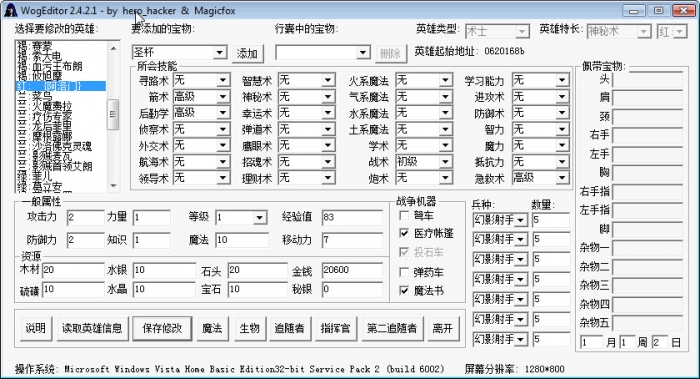
Task: Open the 箭术 skill level dropdown
Action: (223, 97)
